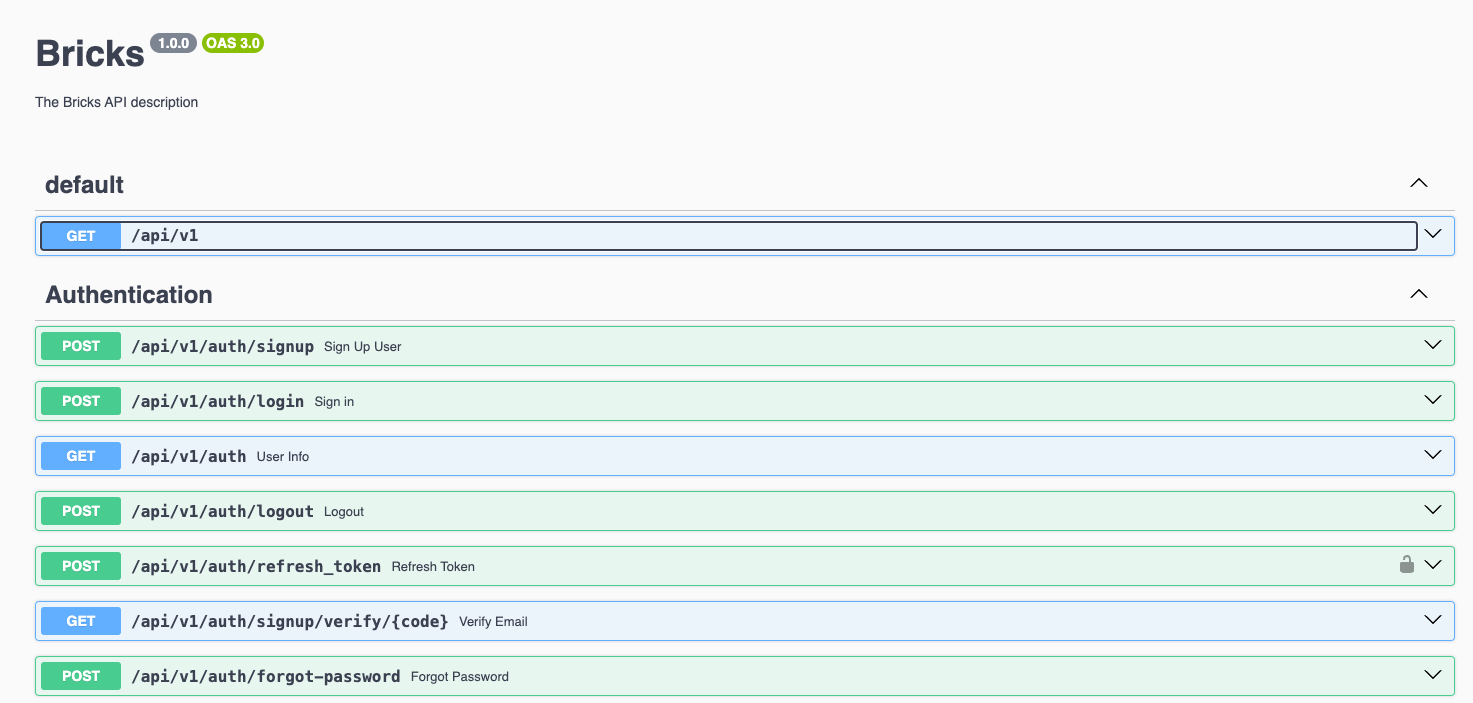Collapse the Authentication section
The width and height of the screenshot is (1473, 703).
pyautogui.click(x=1418, y=294)
